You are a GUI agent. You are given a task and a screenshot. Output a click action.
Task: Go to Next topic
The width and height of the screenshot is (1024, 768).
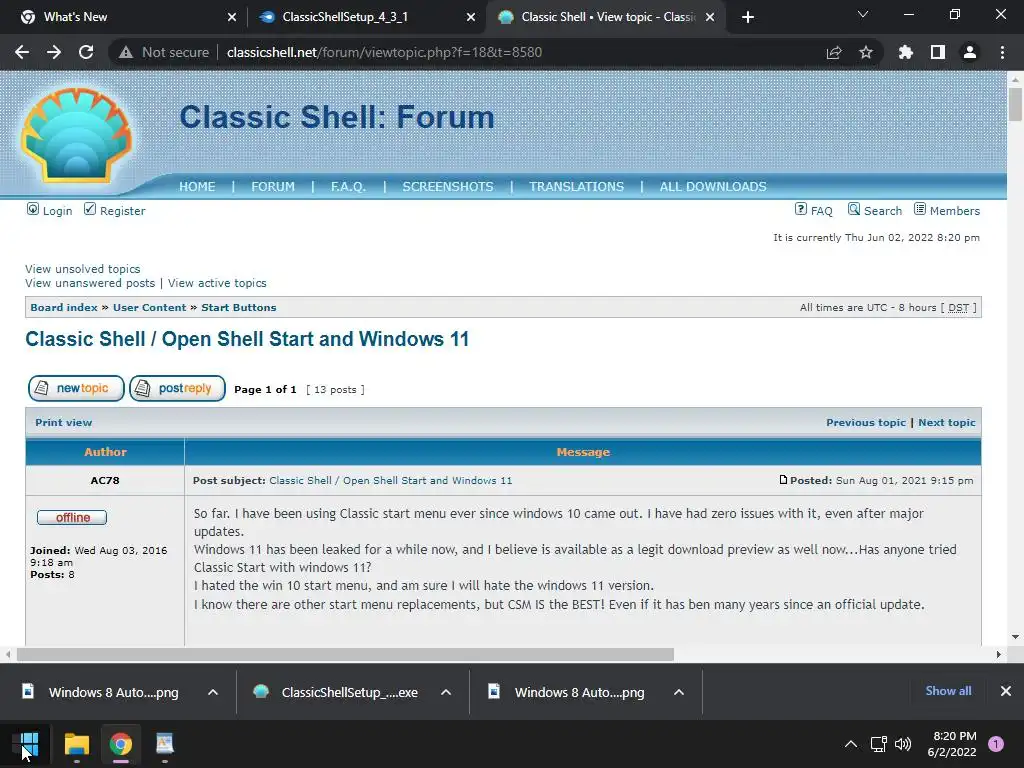[x=947, y=423]
